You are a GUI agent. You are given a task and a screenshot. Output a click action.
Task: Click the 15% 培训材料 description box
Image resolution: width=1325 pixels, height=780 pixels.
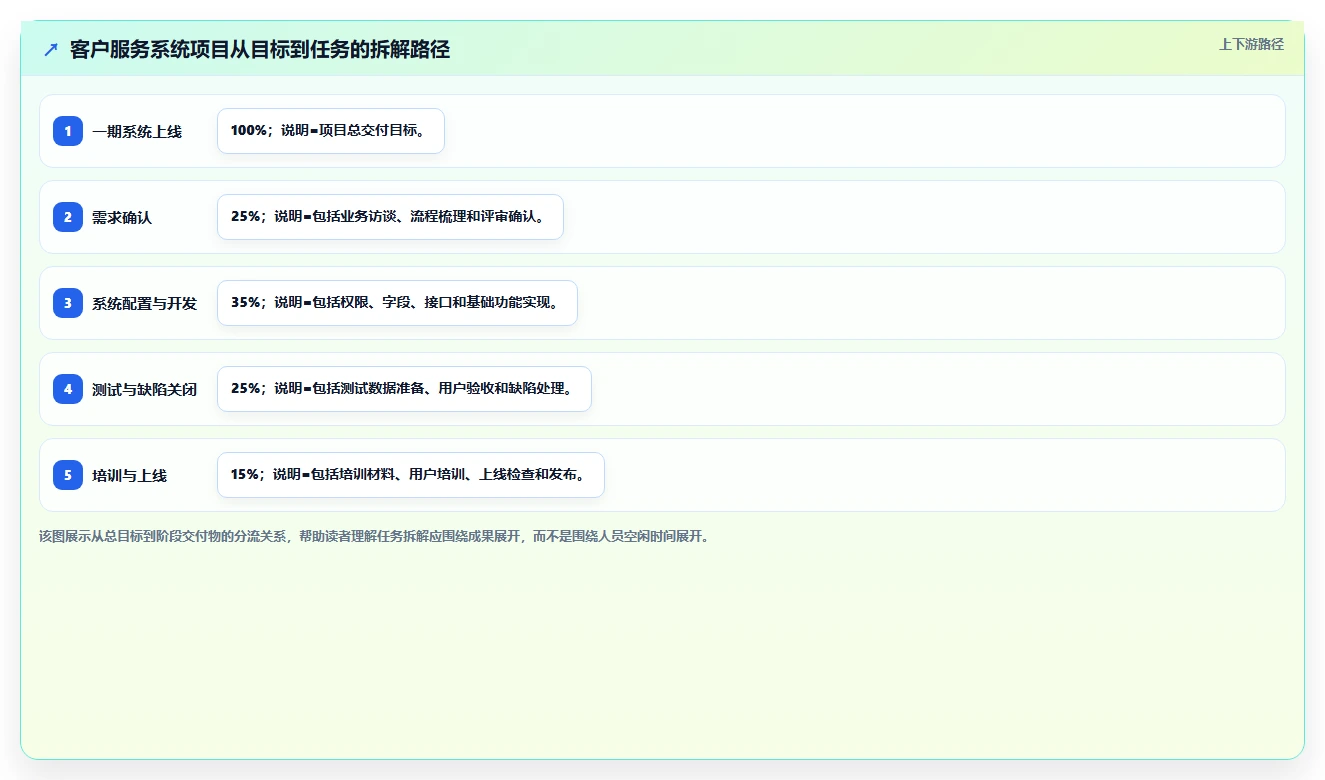[411, 475]
